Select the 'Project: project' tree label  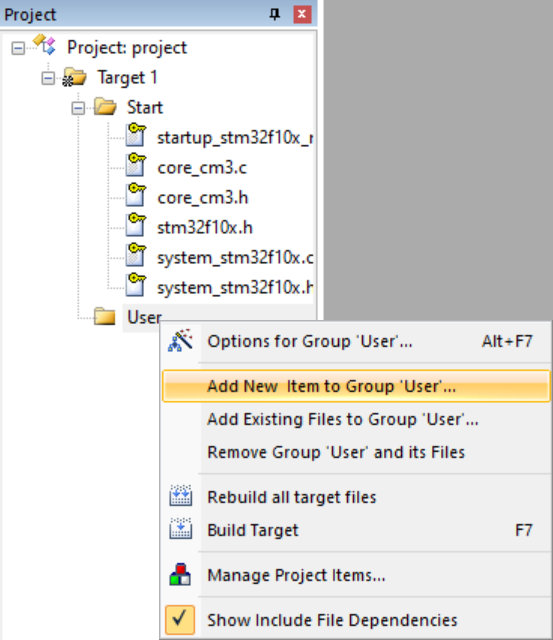(x=127, y=48)
